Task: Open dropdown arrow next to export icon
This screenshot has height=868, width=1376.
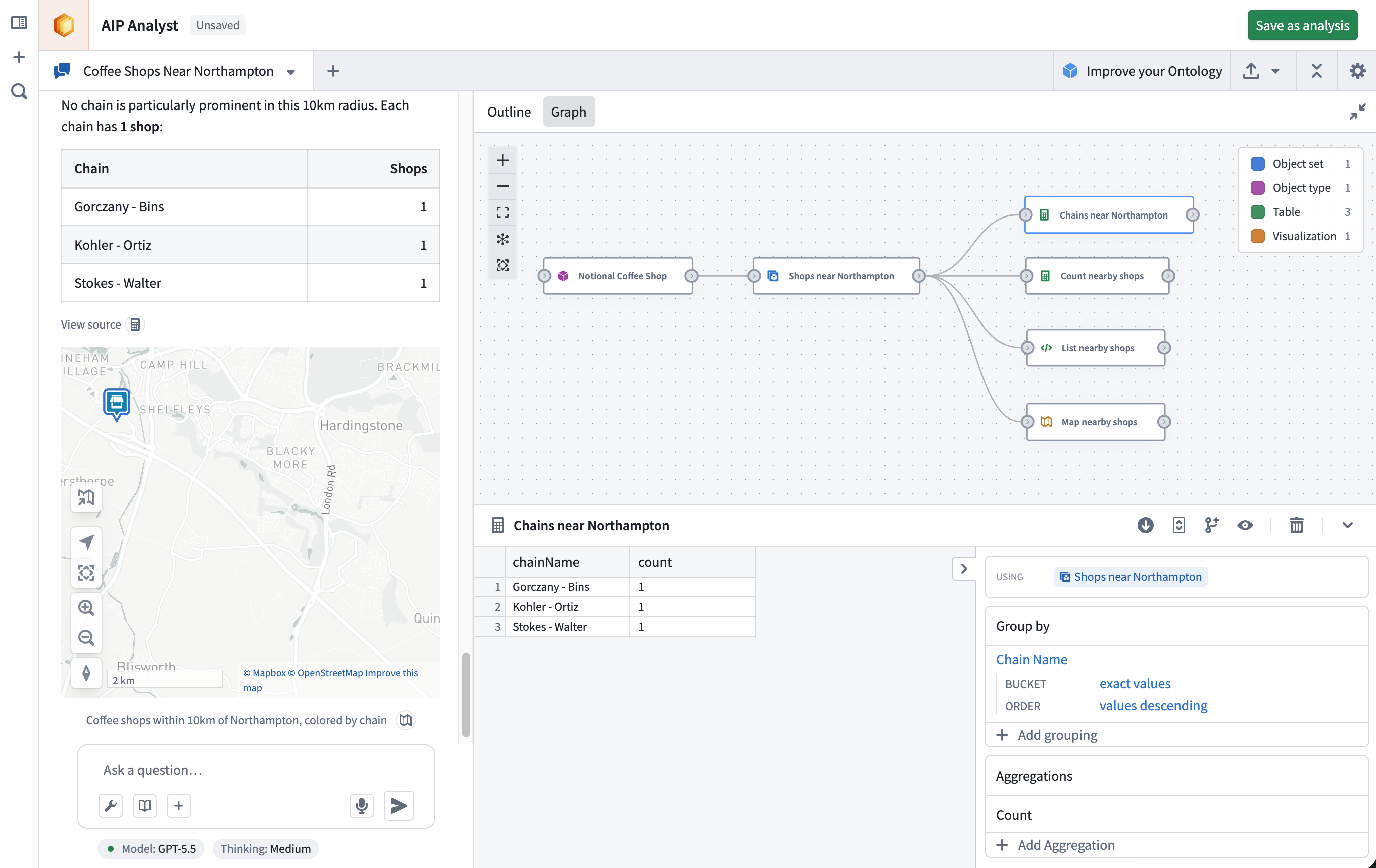Action: 1275,71
